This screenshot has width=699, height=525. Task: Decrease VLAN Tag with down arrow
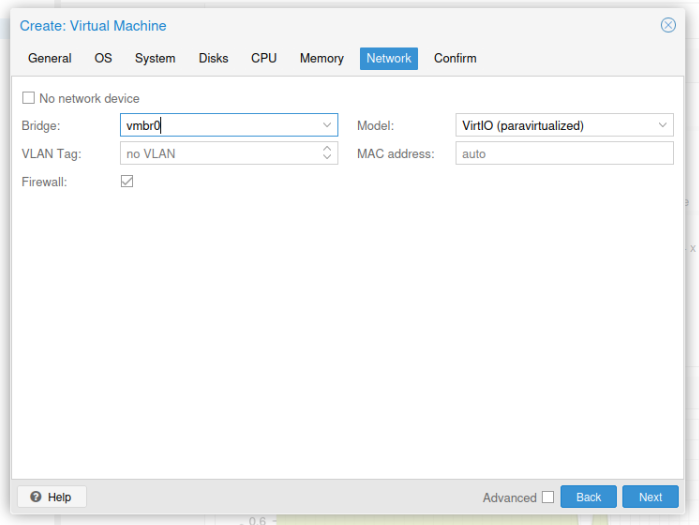coord(327,157)
